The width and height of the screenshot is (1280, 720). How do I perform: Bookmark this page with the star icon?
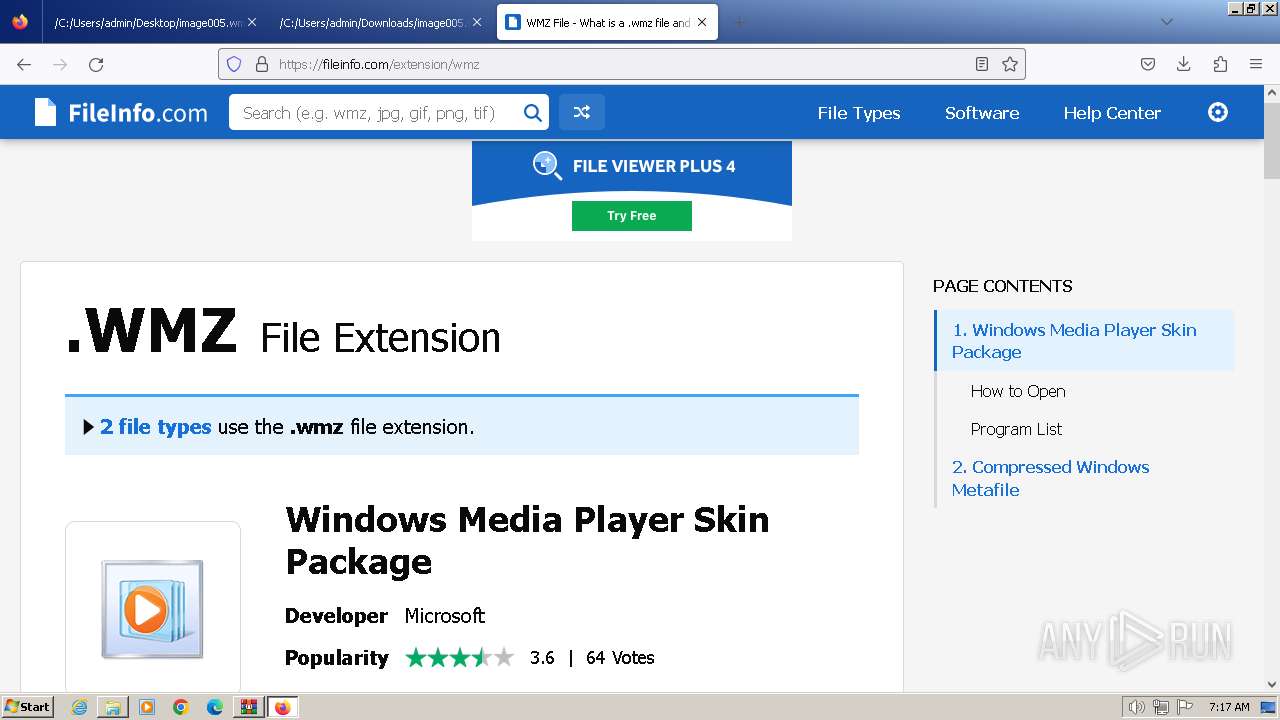[1010, 64]
